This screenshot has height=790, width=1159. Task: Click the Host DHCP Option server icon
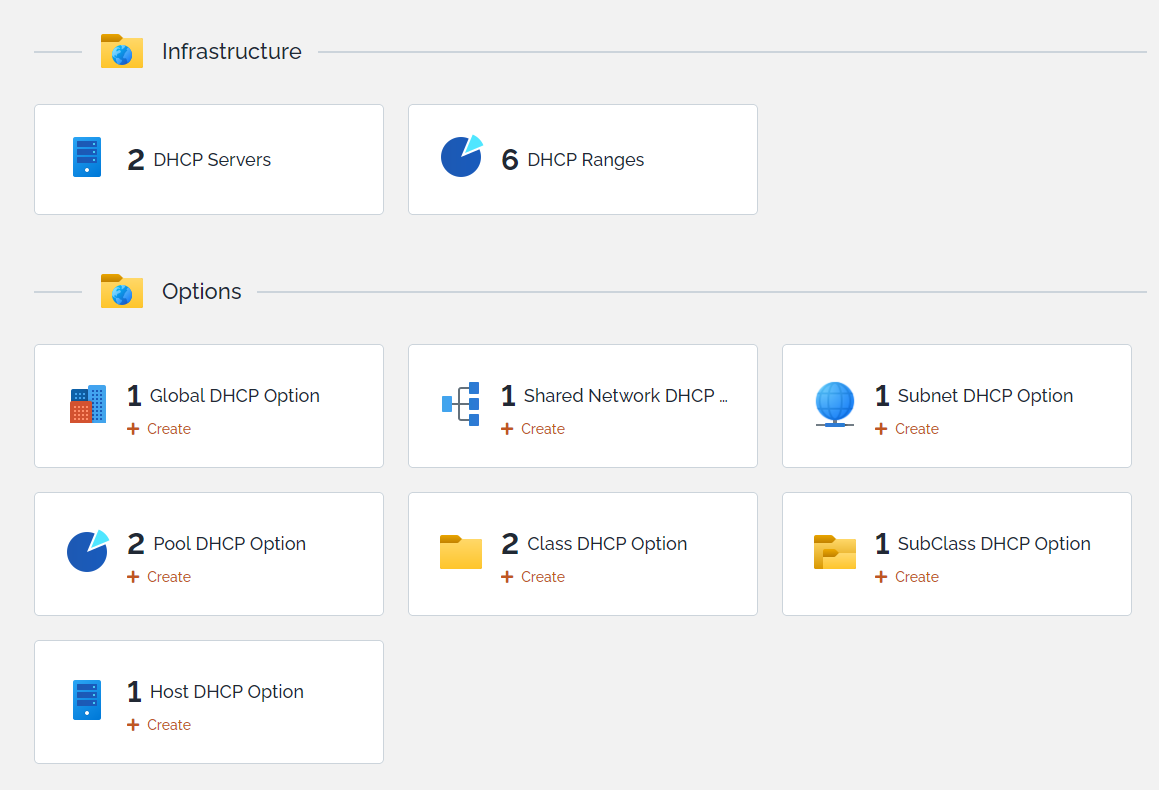87,700
